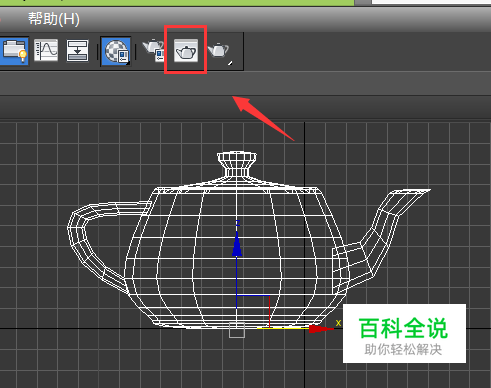The image size is (491, 388).
Task: Open the Material Editor
Action: click(116, 51)
